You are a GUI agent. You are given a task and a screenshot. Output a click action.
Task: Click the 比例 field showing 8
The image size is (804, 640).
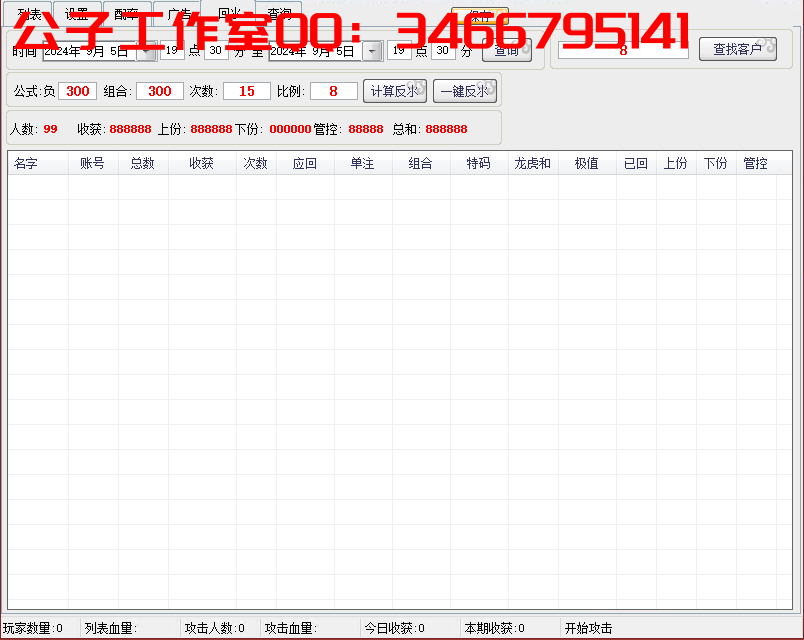tap(333, 91)
